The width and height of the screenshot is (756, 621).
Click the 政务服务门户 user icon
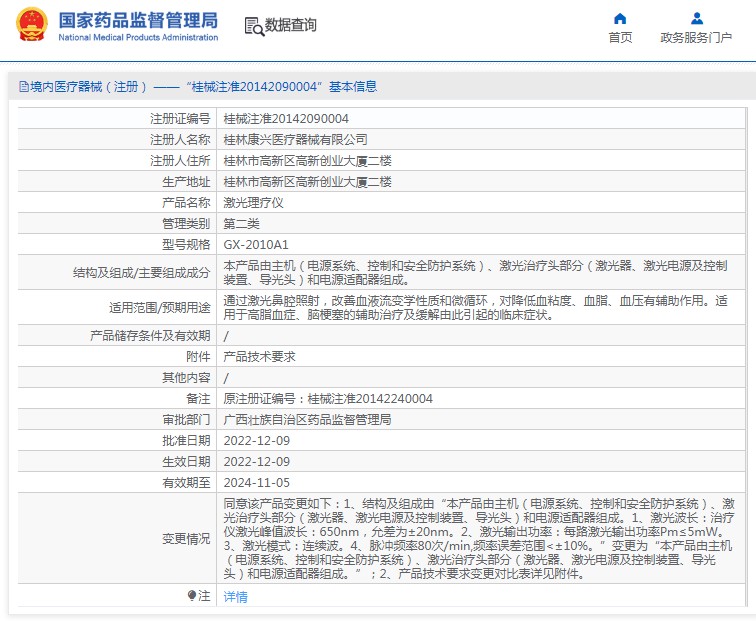(x=697, y=19)
